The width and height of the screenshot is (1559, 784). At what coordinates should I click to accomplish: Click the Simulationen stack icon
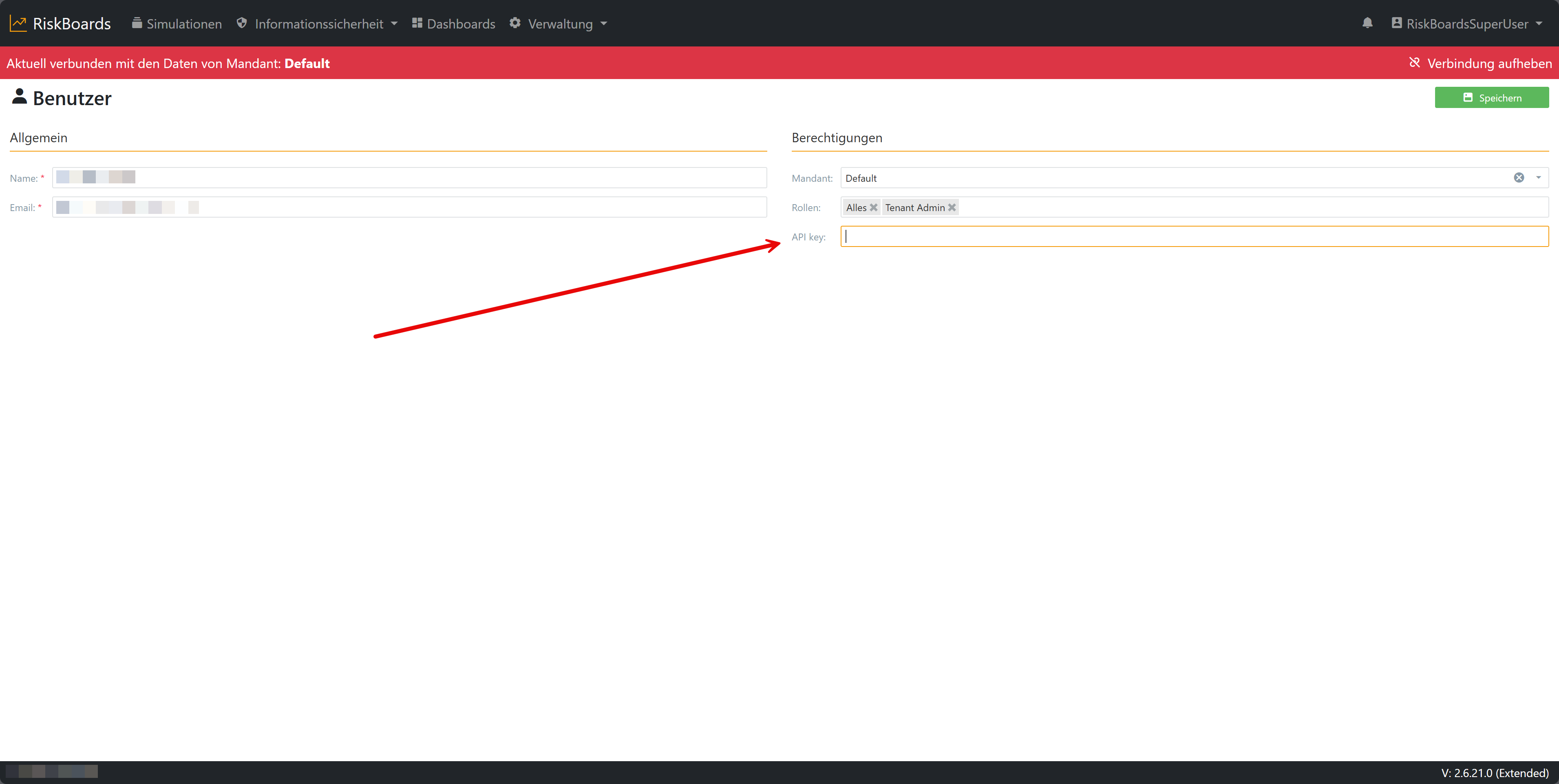coord(137,23)
